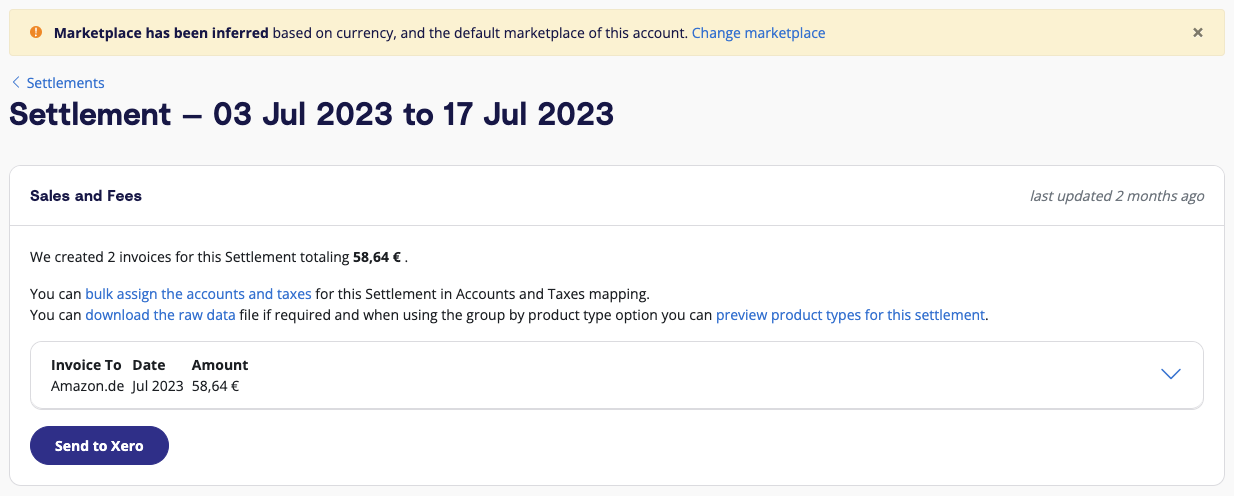Click the Date column header
The width and height of the screenshot is (1234, 496).
pyautogui.click(x=149, y=365)
